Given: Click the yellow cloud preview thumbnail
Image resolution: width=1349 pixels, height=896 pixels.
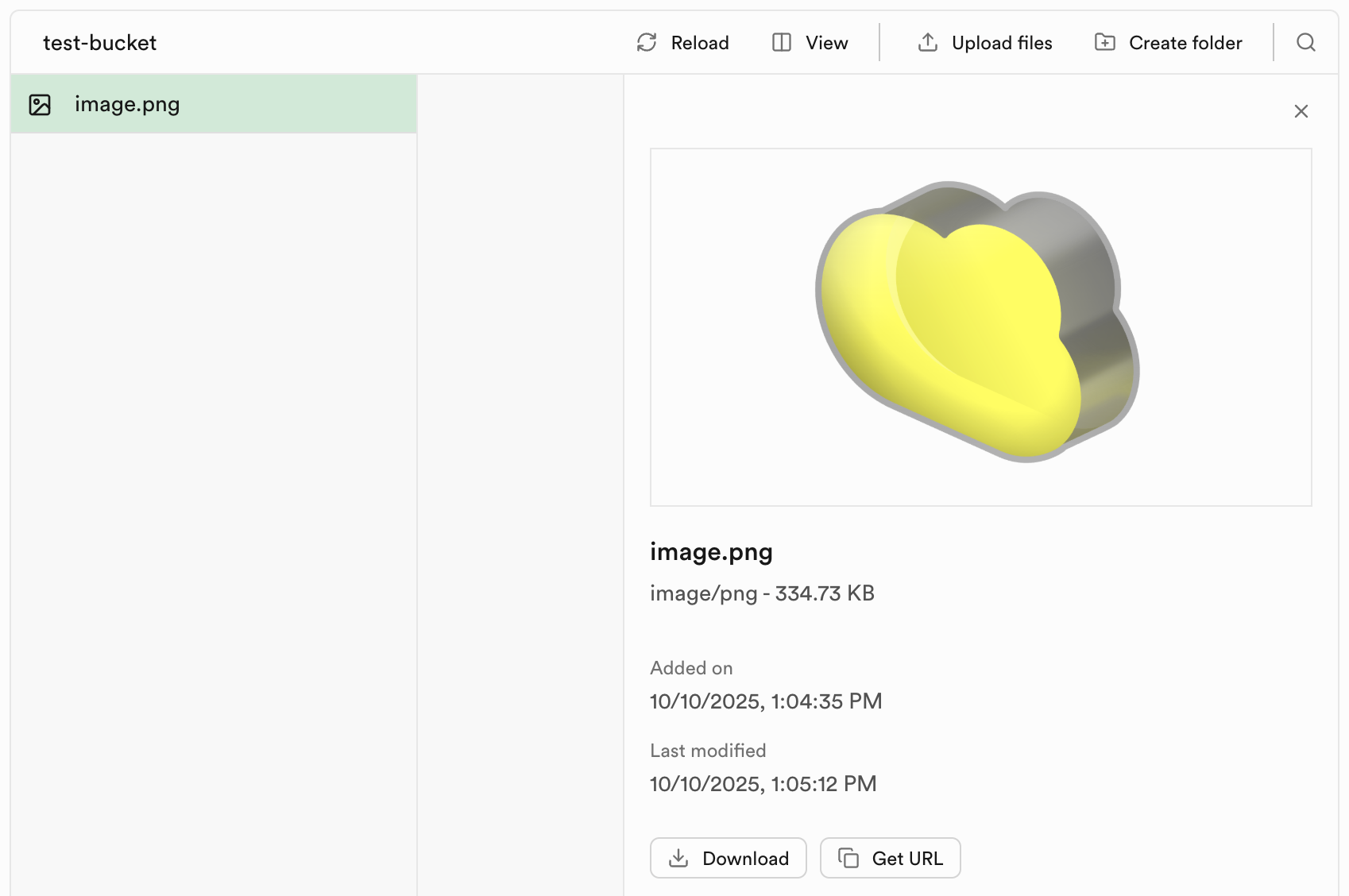Looking at the screenshot, I should (980, 326).
